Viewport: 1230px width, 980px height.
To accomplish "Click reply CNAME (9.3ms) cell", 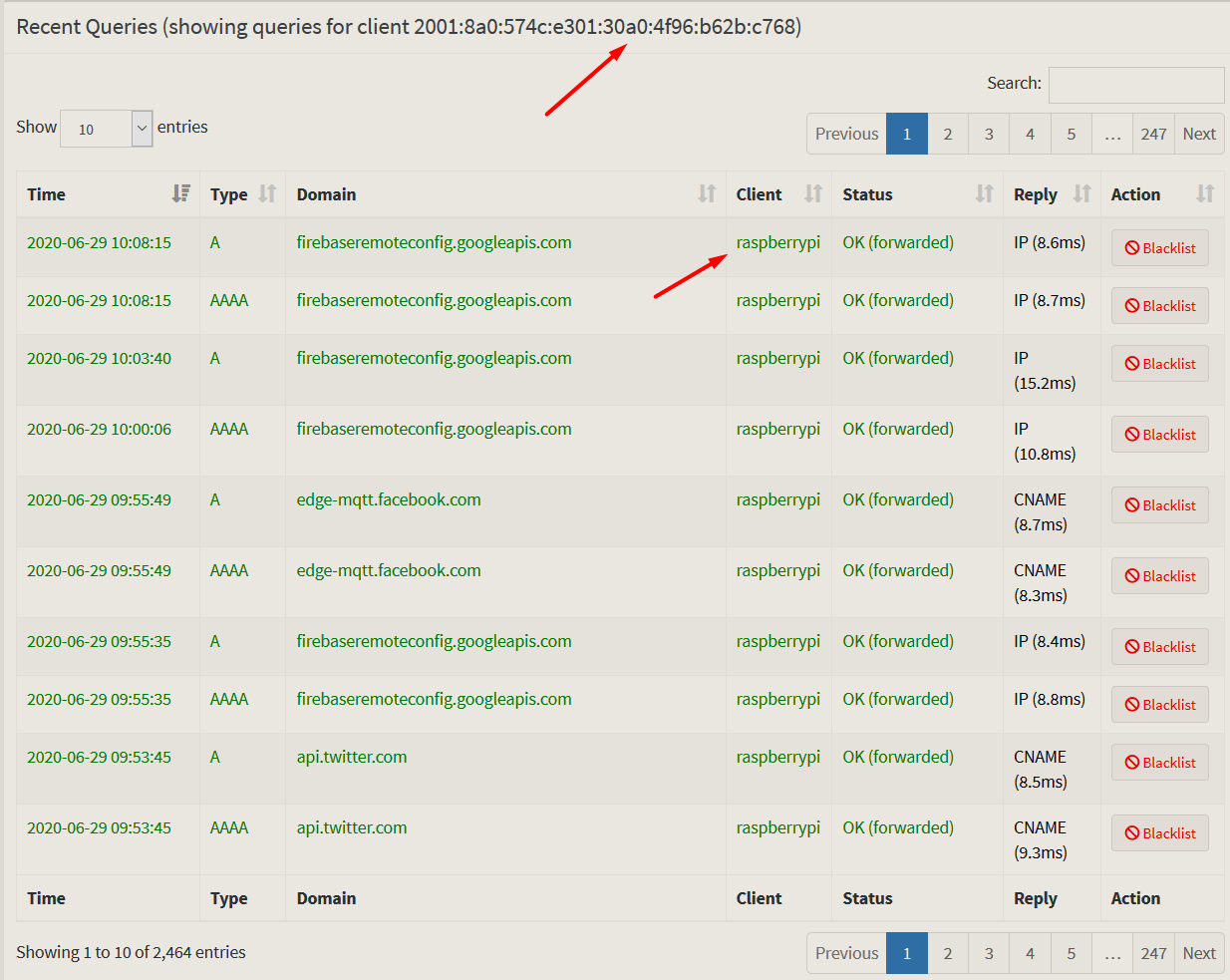I will (1041, 839).
